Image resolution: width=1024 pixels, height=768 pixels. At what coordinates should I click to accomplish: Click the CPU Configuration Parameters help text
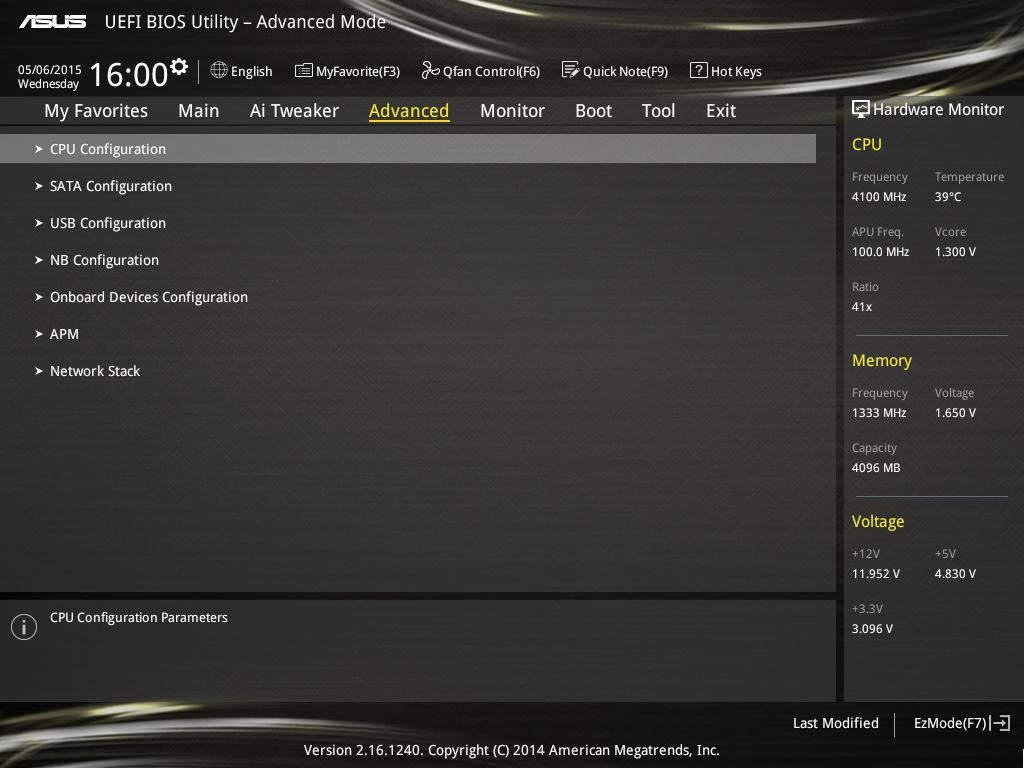tap(138, 618)
